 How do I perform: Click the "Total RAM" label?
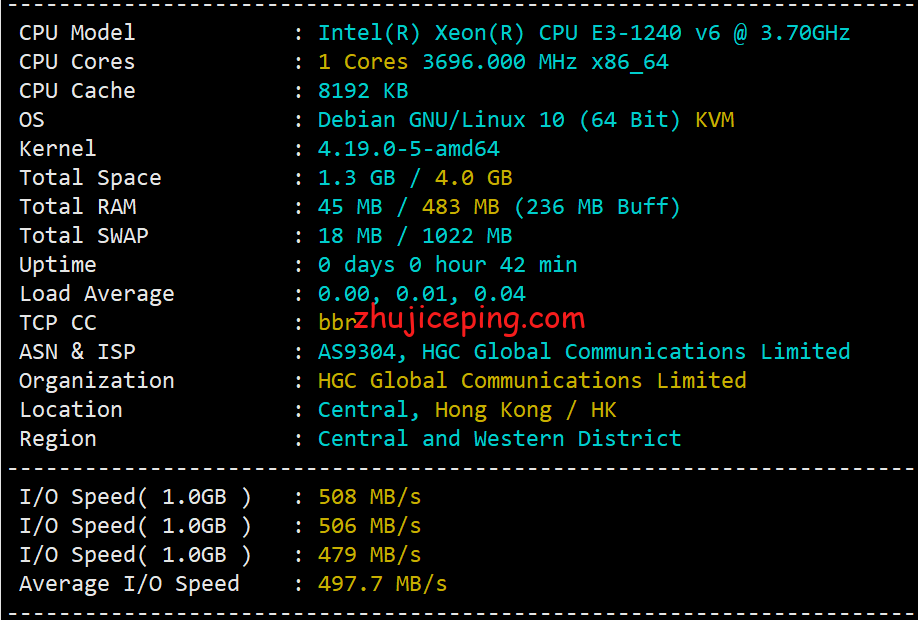[78, 207]
